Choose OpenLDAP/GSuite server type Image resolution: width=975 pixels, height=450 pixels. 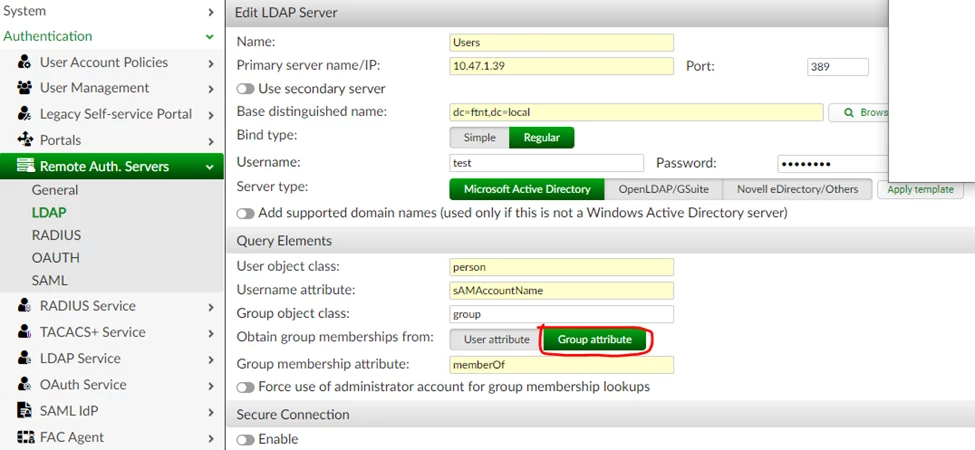[663, 189]
